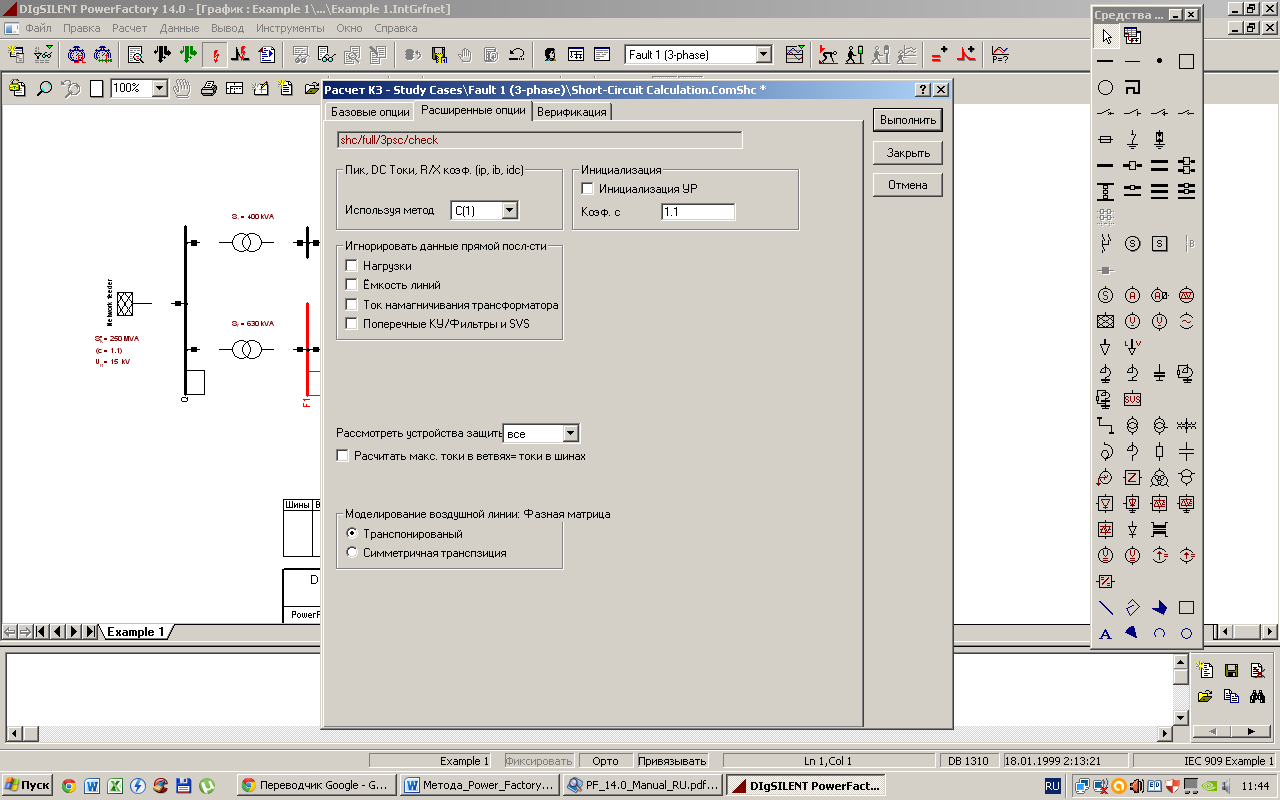The image size is (1280, 800).
Task: Choose the common impedance Z element
Action: coord(1133,477)
